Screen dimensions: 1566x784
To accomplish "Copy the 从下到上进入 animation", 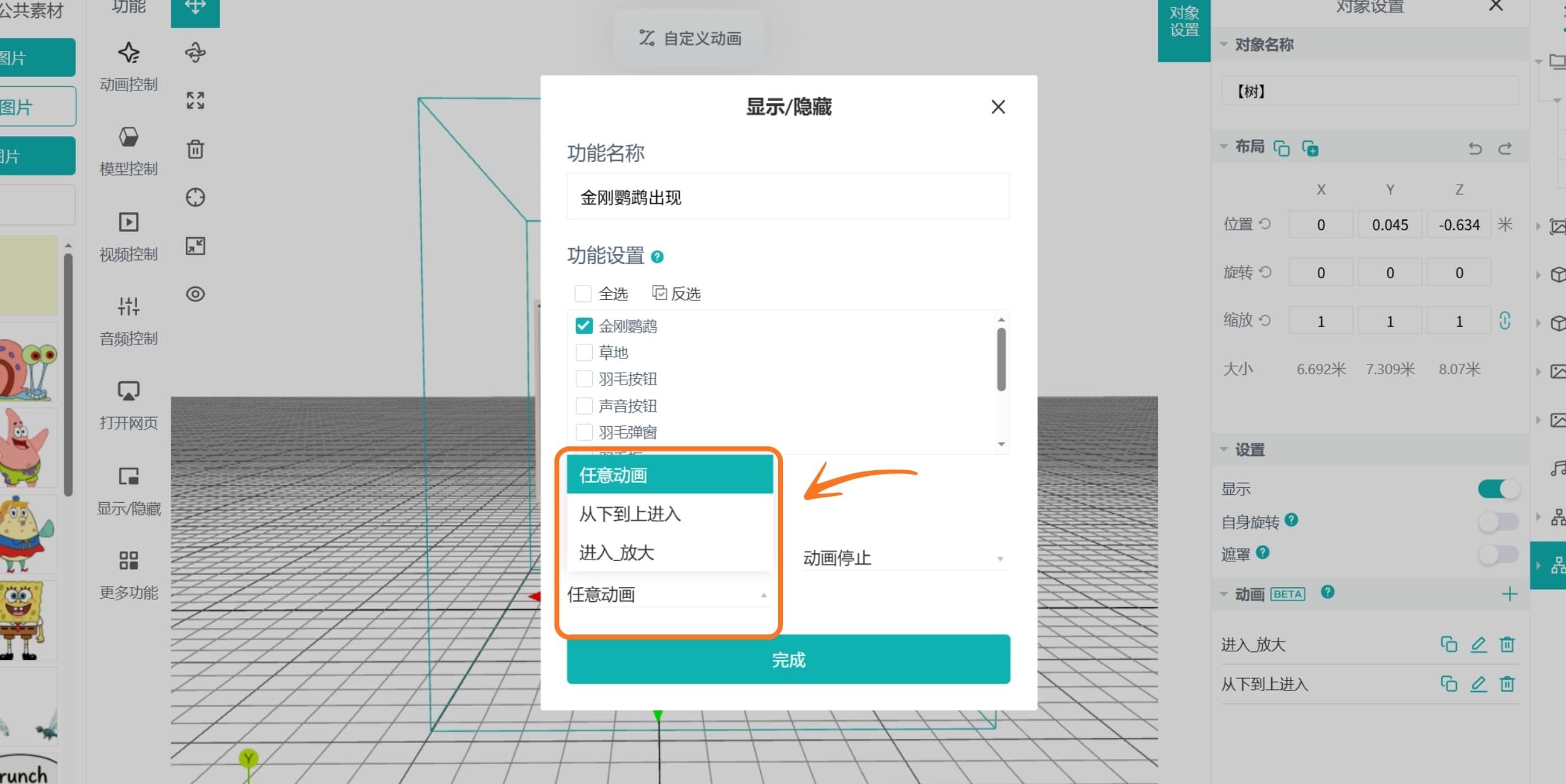I will click(1449, 684).
